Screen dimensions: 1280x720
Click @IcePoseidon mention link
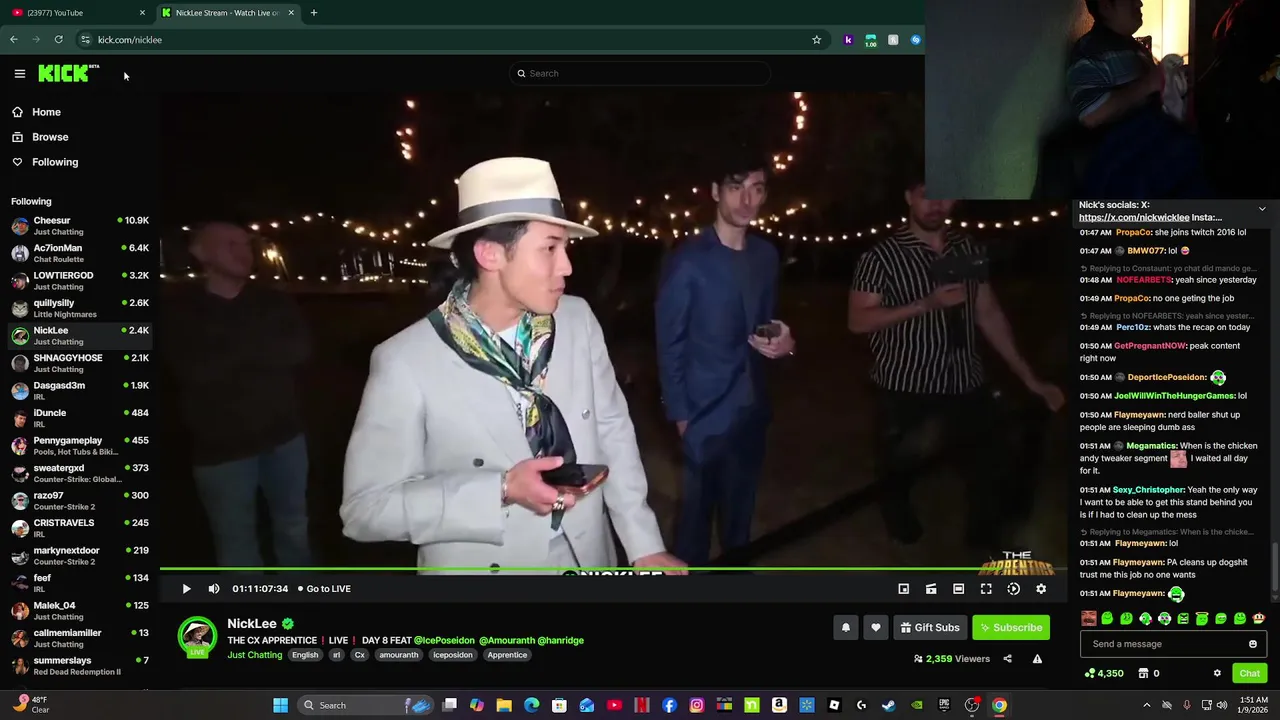pyautogui.click(x=444, y=640)
